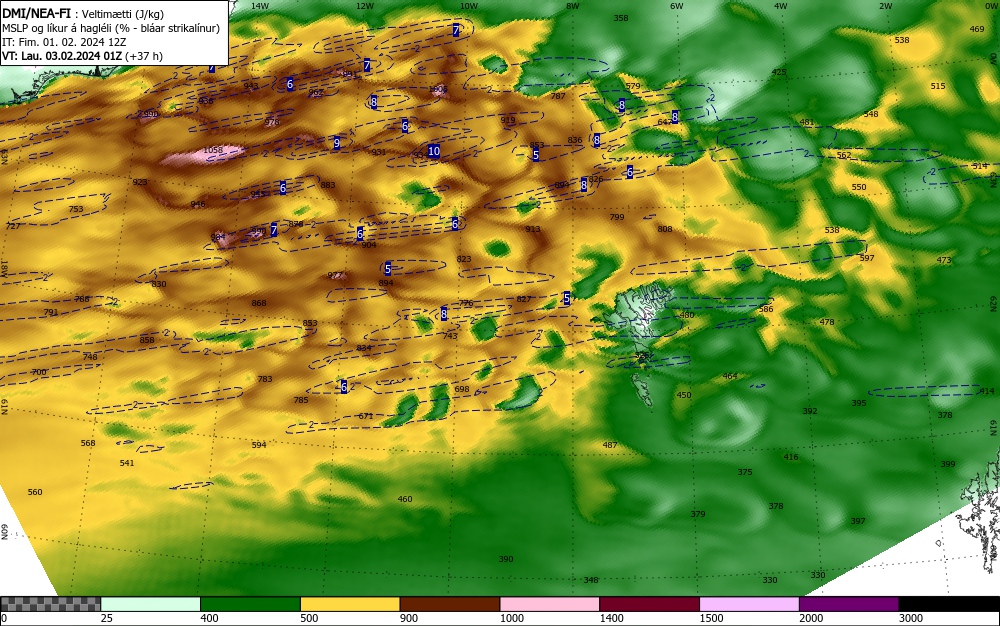Click the 4W longitude label

coord(781,6)
